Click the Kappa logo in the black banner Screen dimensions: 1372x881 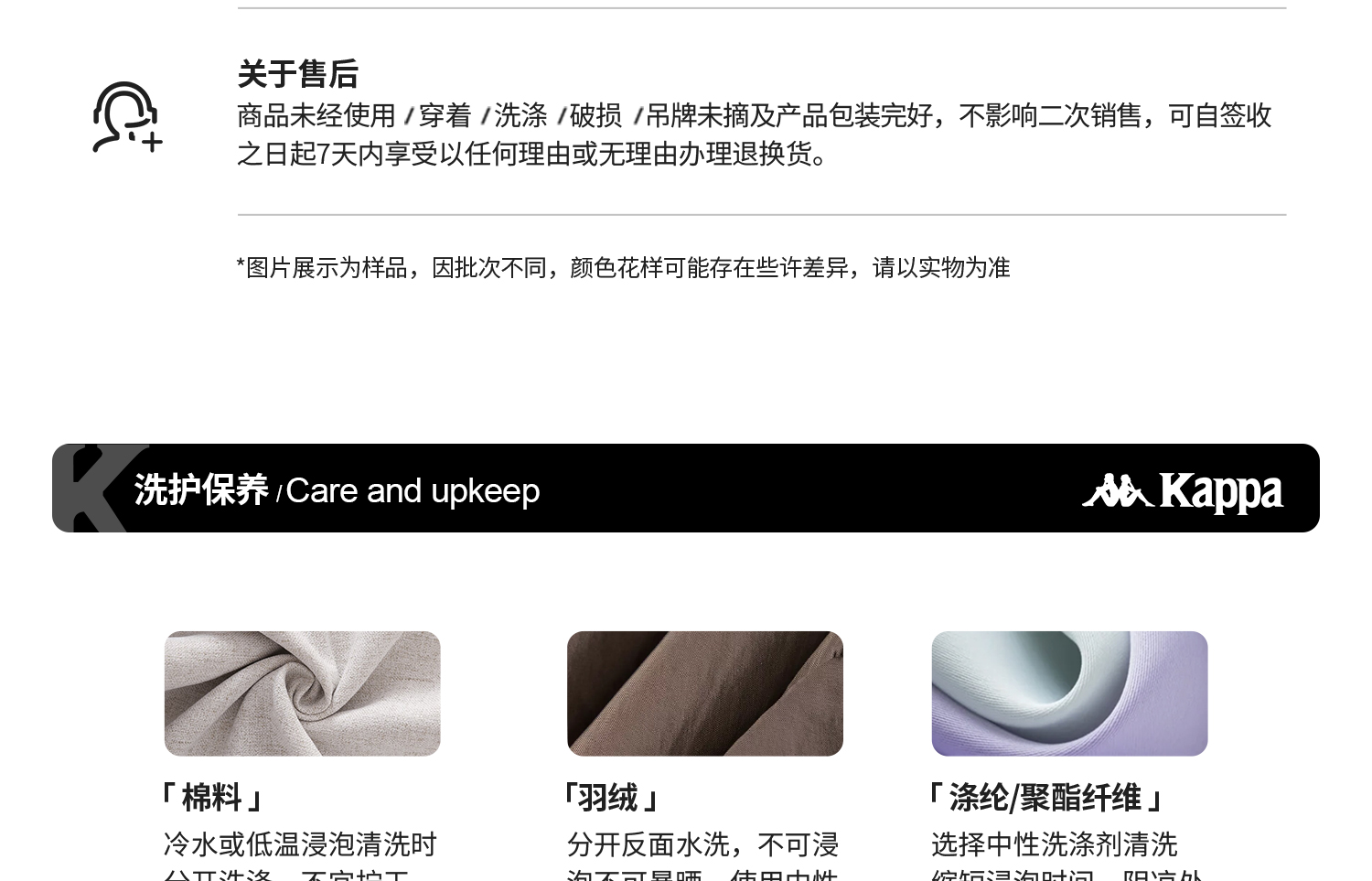tap(1182, 491)
